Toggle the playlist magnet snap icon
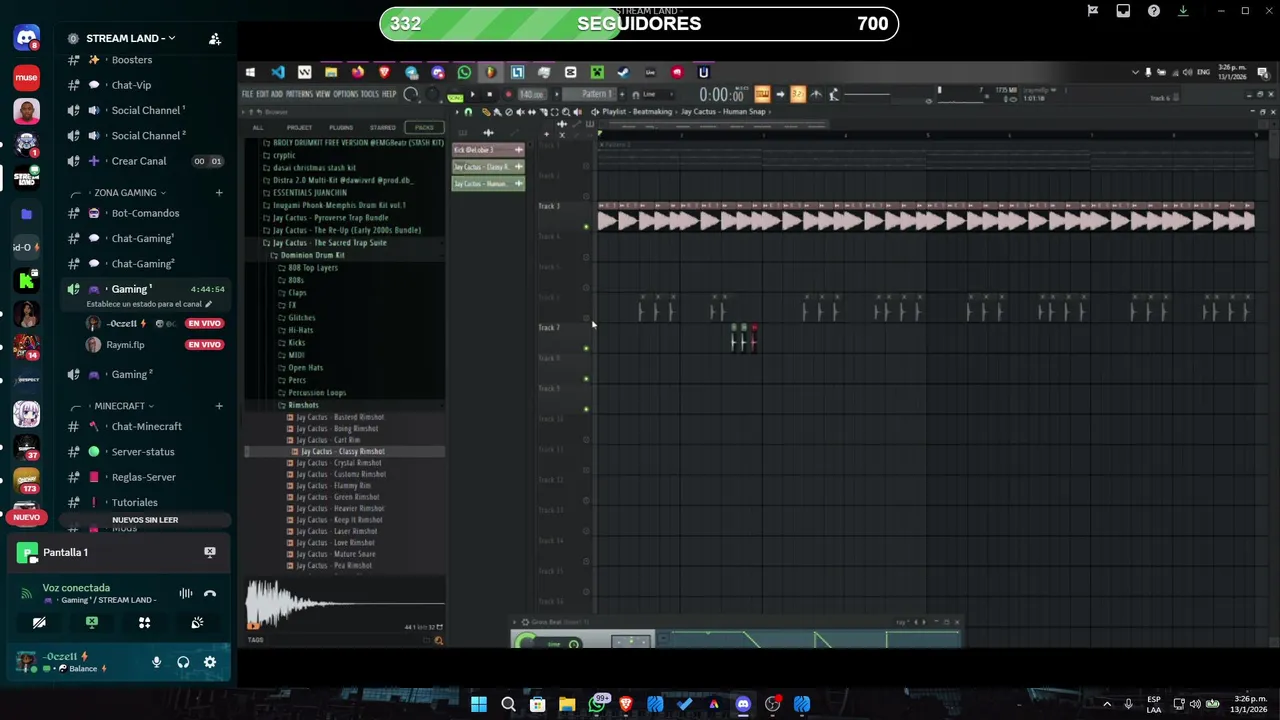This screenshot has width=1280, height=720. [468, 112]
